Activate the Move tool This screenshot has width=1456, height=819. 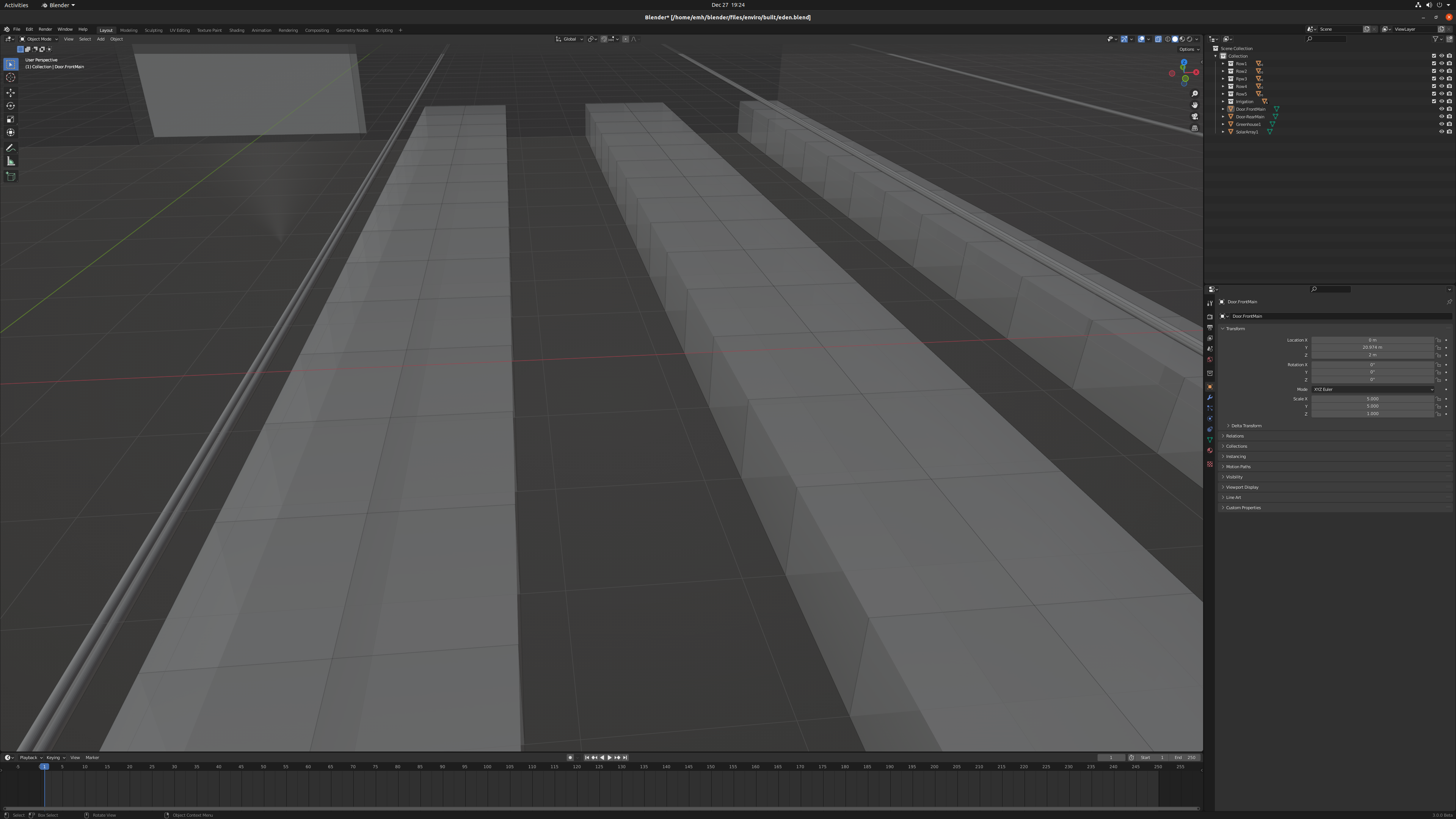point(11,93)
